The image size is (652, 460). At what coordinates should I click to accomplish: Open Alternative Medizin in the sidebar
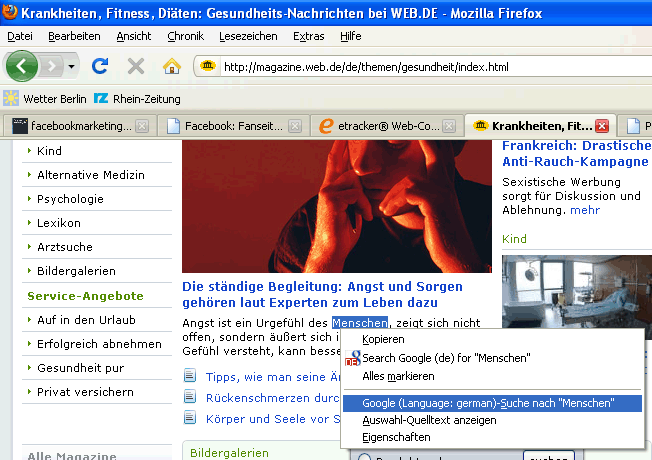coord(91,175)
